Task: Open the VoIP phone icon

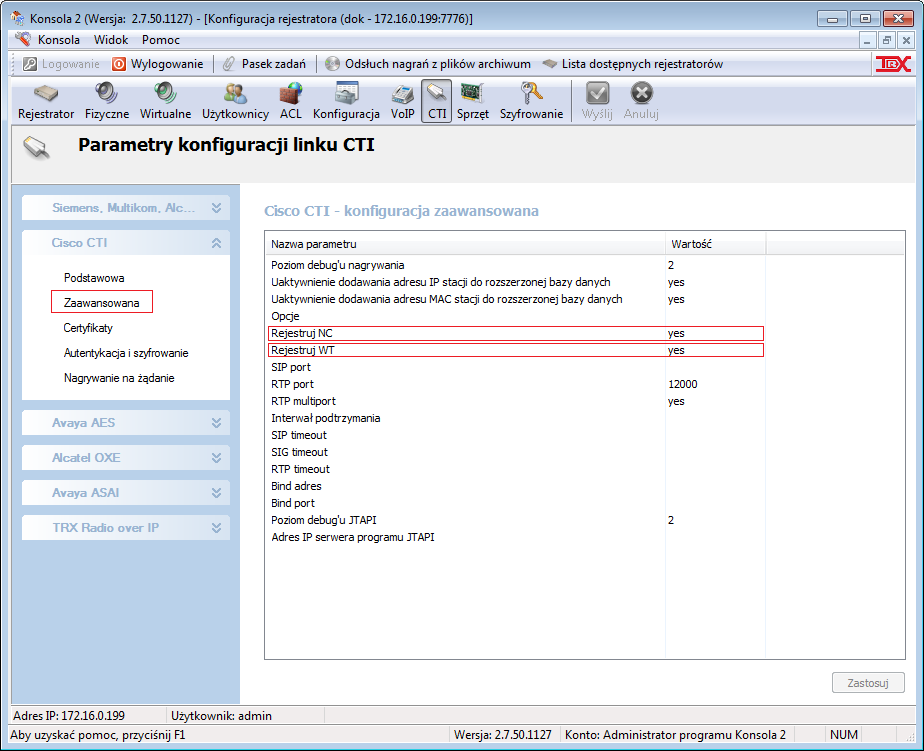Action: click(x=402, y=101)
